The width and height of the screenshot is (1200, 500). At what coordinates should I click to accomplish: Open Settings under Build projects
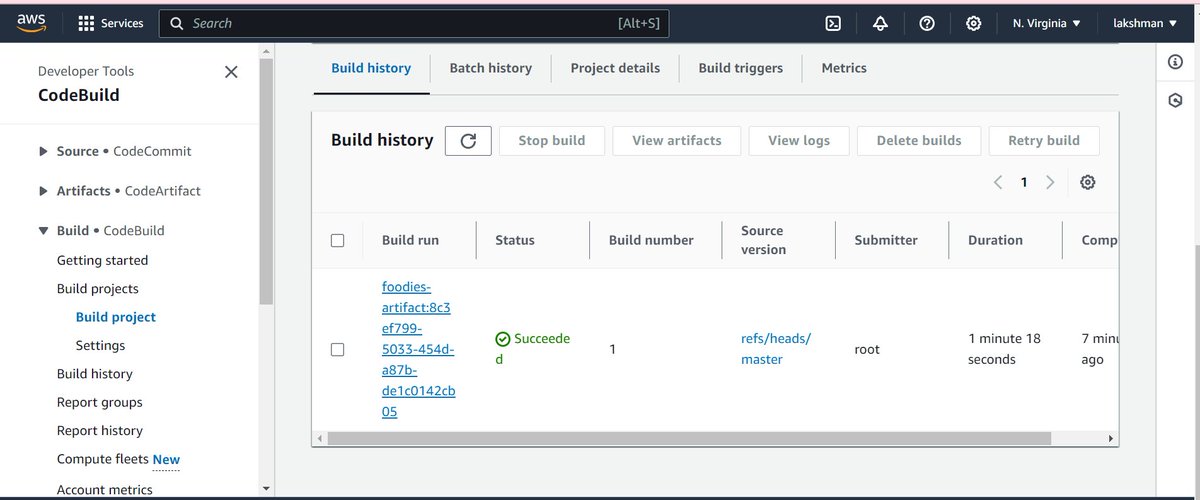pyautogui.click(x=100, y=345)
